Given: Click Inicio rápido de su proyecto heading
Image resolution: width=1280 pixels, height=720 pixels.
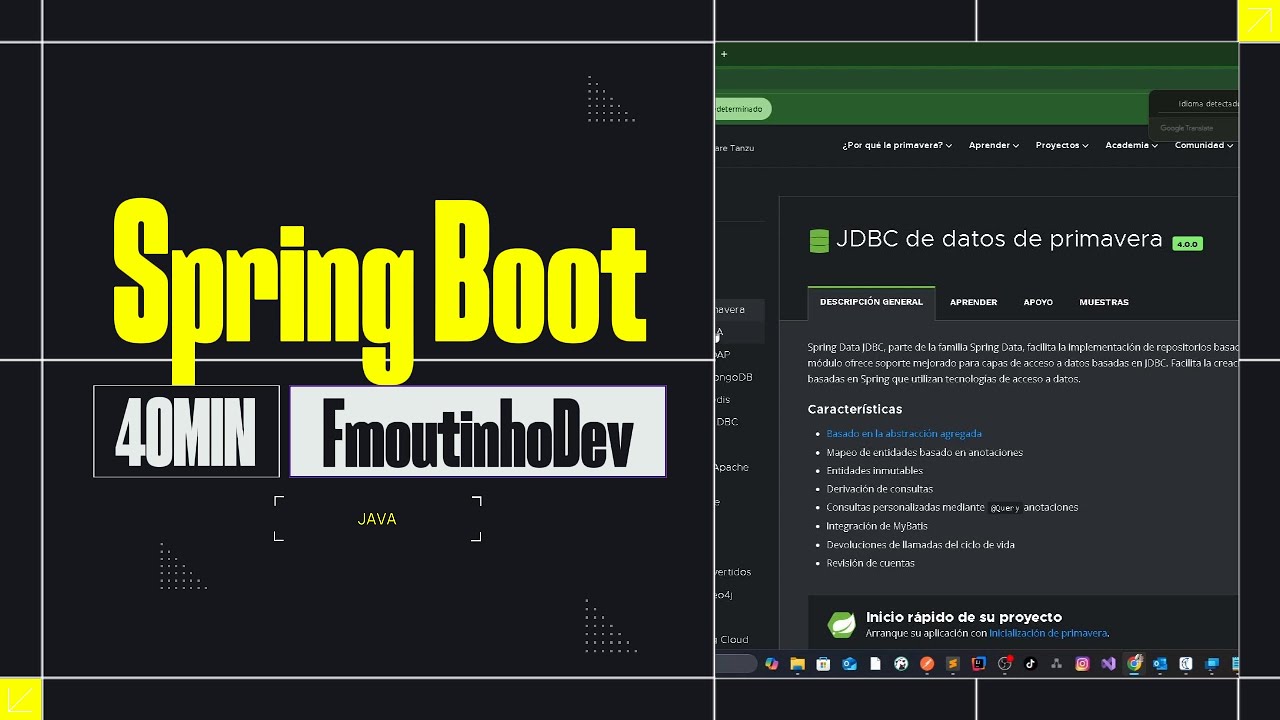Looking at the screenshot, I should (x=964, y=617).
